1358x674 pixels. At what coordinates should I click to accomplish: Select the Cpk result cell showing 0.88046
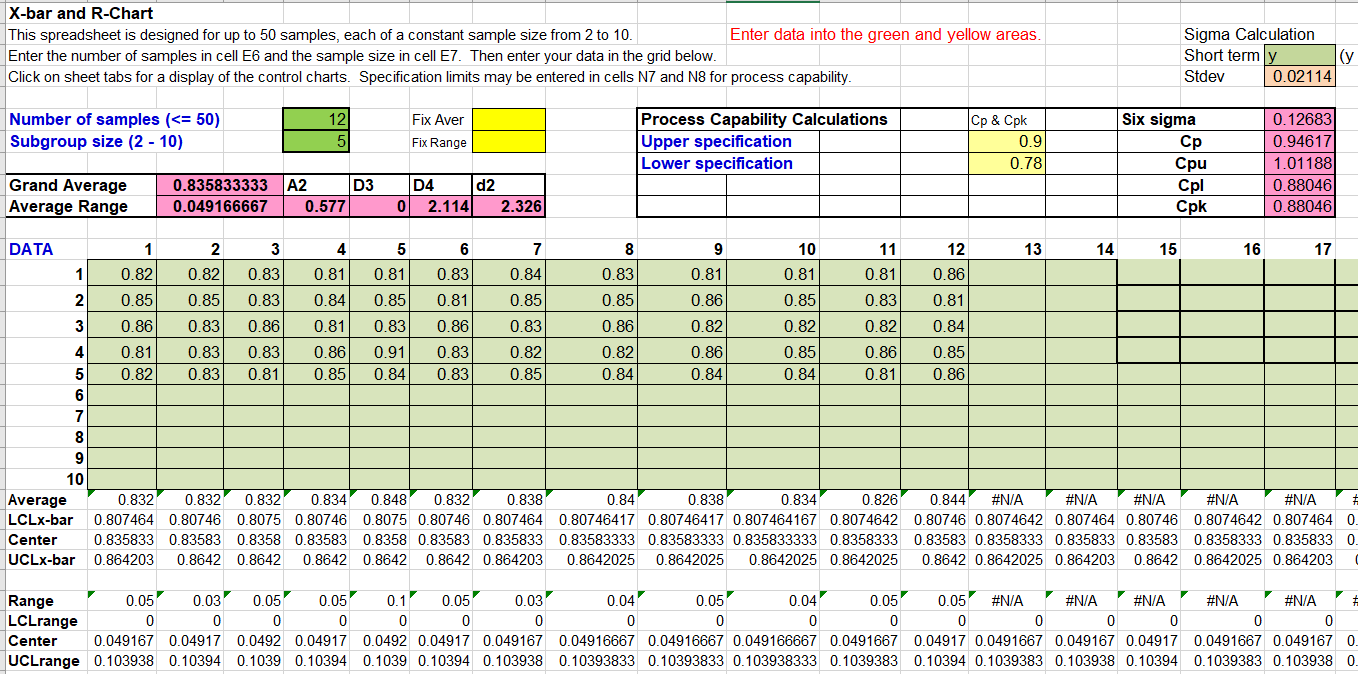(x=1301, y=204)
